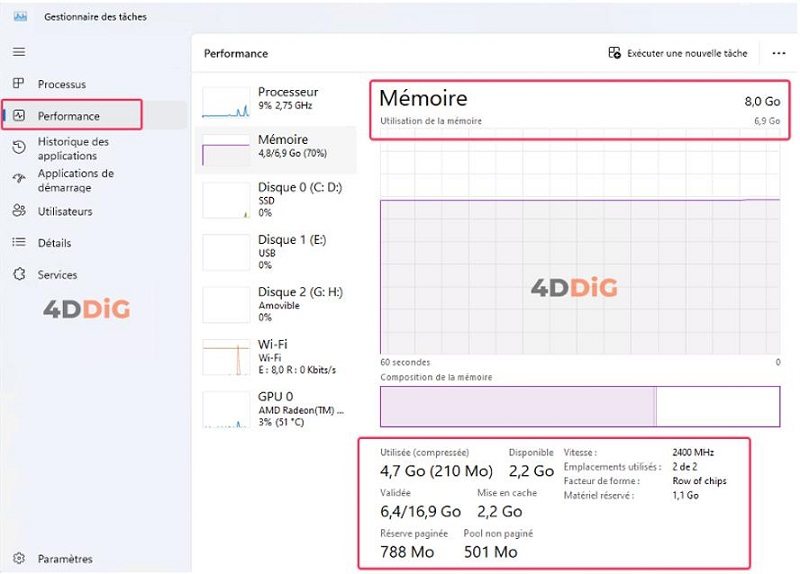Click the 6,4/16,9 Go validated value
The image size is (800, 574).
click(x=420, y=511)
